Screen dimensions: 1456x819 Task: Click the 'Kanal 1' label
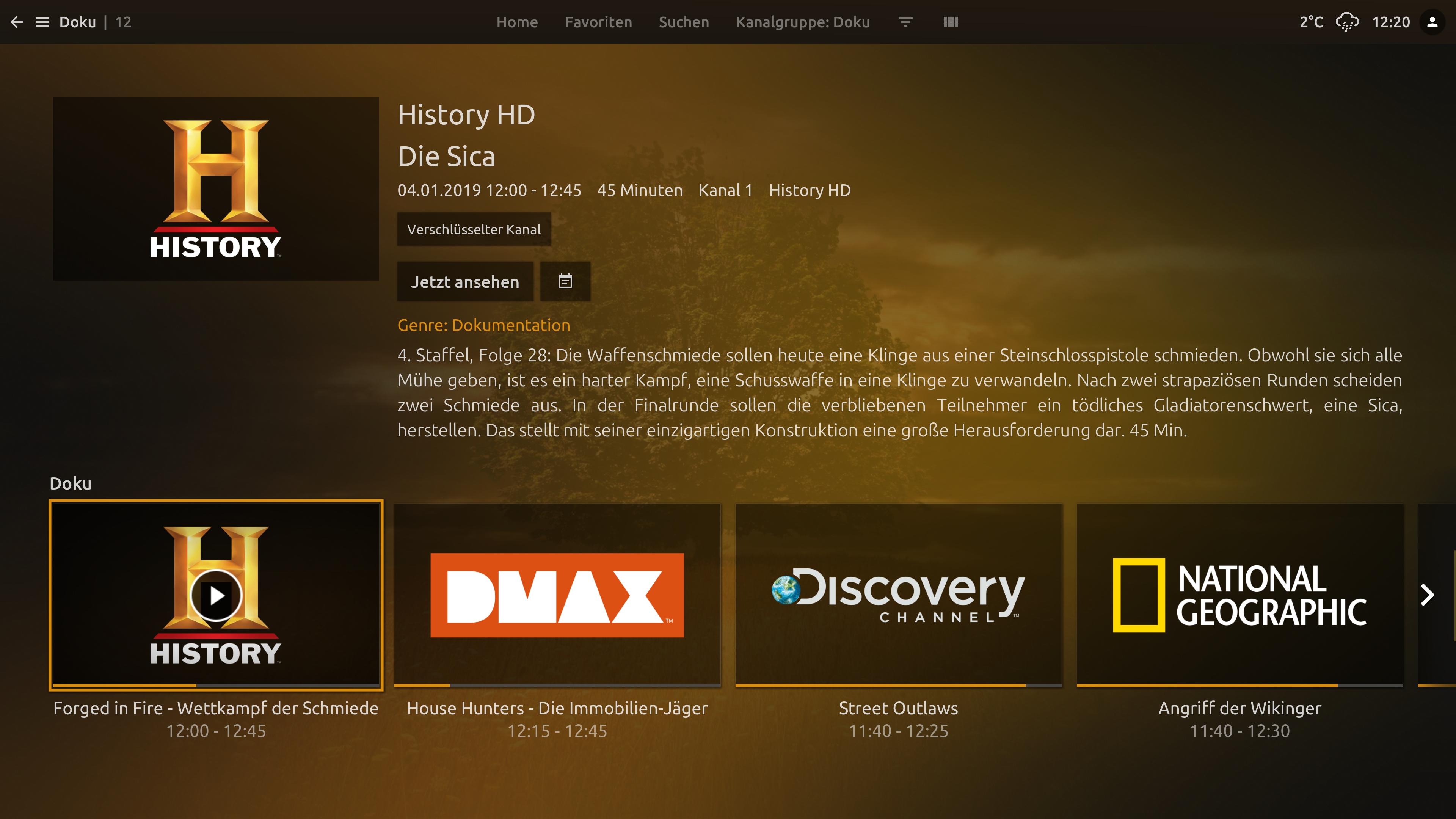[726, 190]
